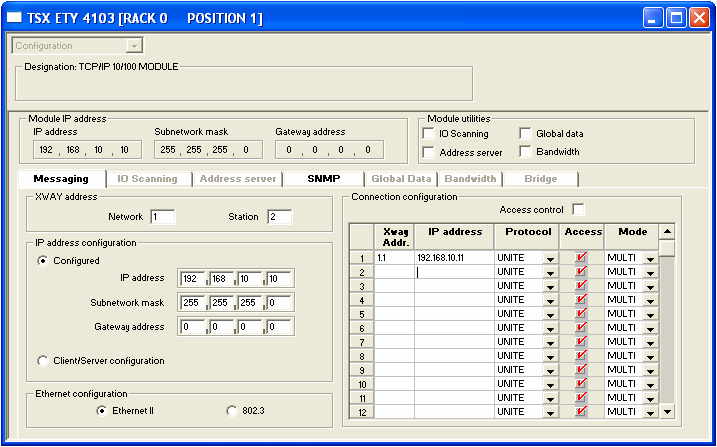
Task: Choose Ethernet II frame format
Action: (x=102, y=410)
